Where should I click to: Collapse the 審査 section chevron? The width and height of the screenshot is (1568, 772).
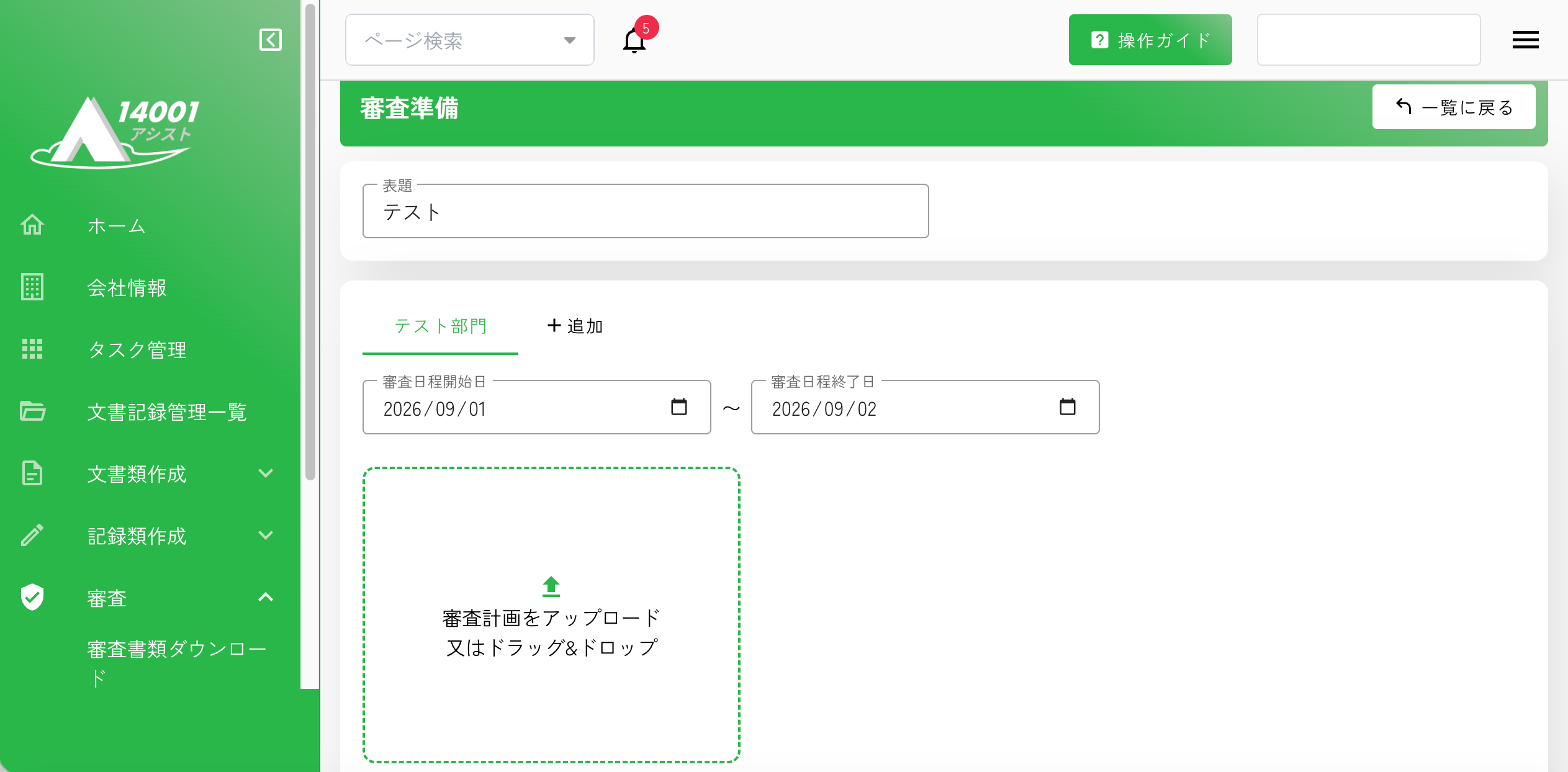266,597
